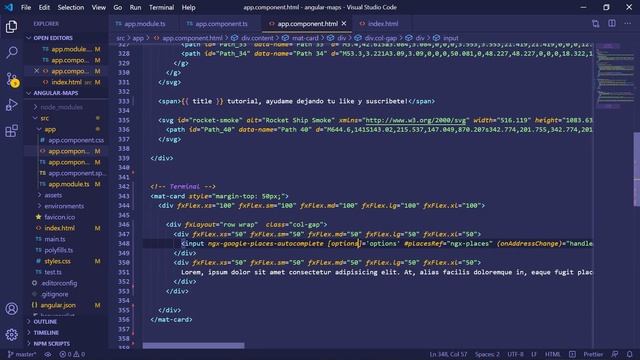This screenshot has width=640, height=360.
Task: Open app.component.css in the file tree
Action: [76, 140]
